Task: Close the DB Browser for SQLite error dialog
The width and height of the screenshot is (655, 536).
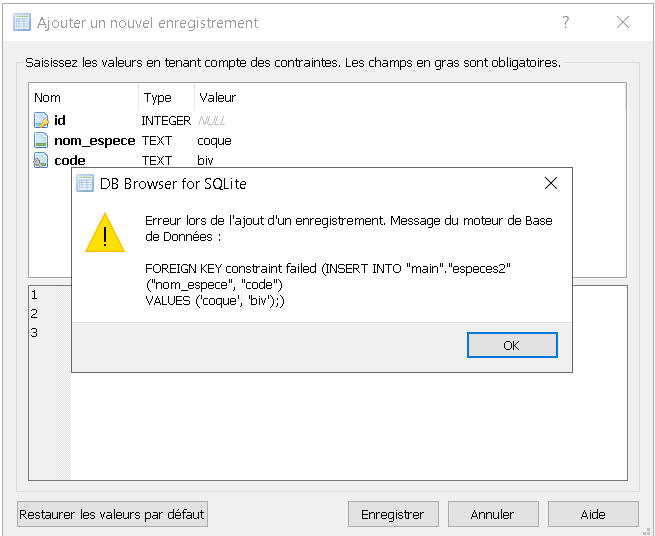Action: [551, 183]
